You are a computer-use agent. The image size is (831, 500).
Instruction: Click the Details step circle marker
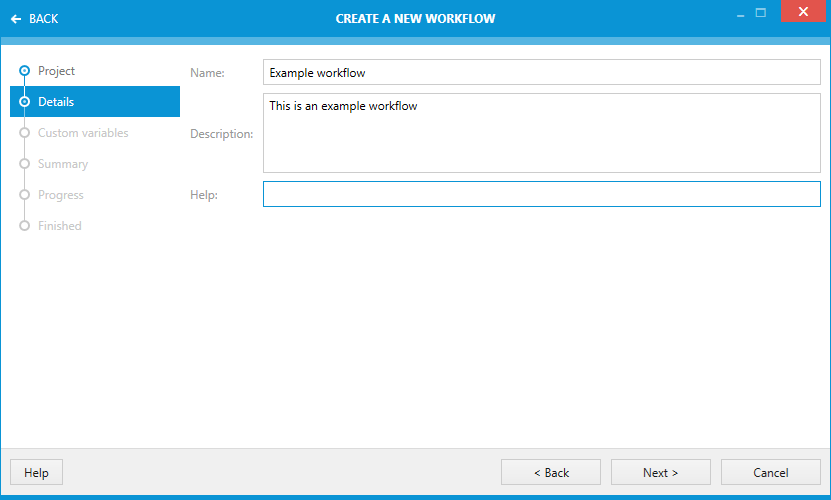click(24, 101)
